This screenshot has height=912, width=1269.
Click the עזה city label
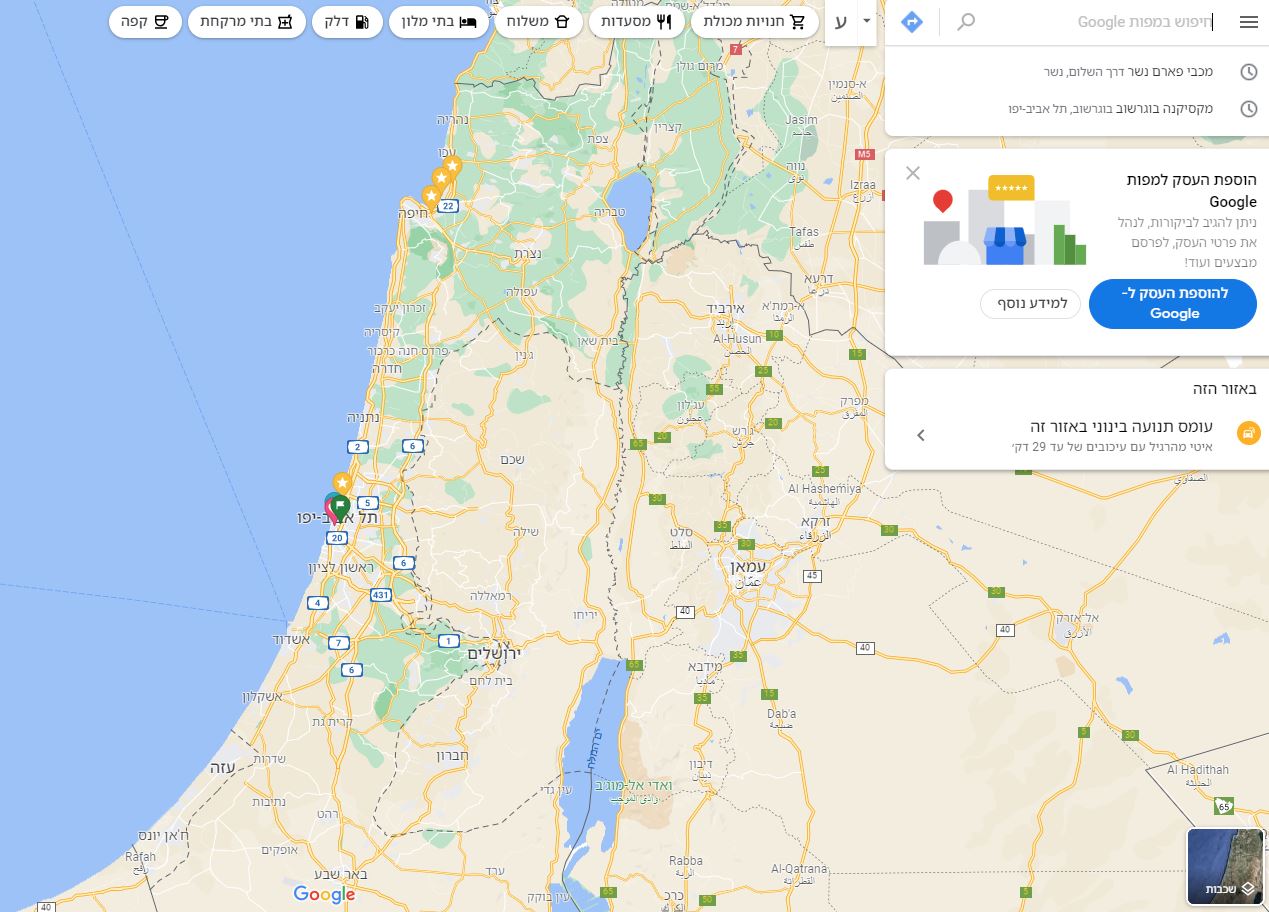coord(222,768)
